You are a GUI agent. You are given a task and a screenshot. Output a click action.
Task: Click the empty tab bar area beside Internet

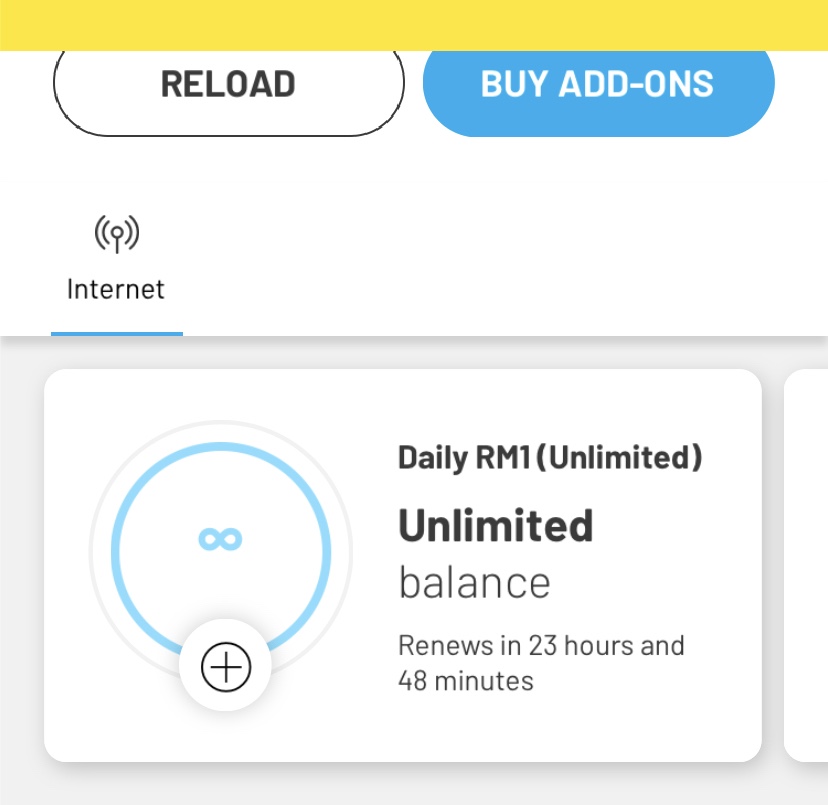[502, 259]
